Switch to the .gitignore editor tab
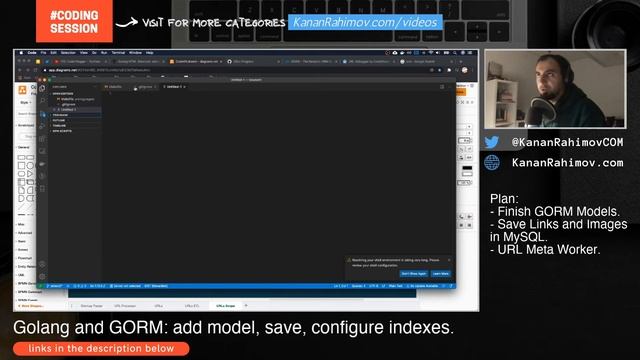 pos(145,87)
